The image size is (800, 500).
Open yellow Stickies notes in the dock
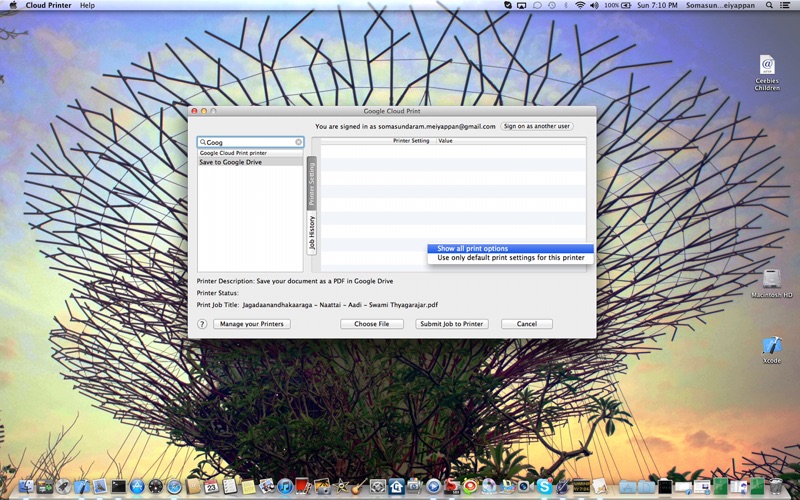(248, 487)
